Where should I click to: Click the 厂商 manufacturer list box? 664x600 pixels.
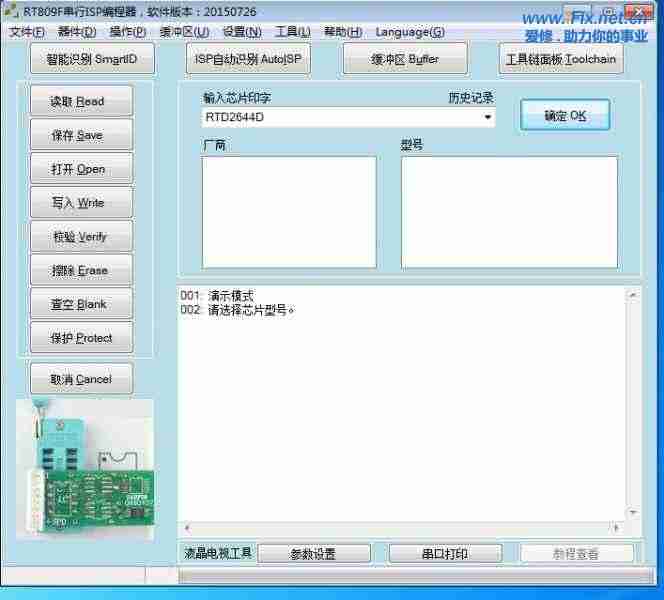pos(289,213)
